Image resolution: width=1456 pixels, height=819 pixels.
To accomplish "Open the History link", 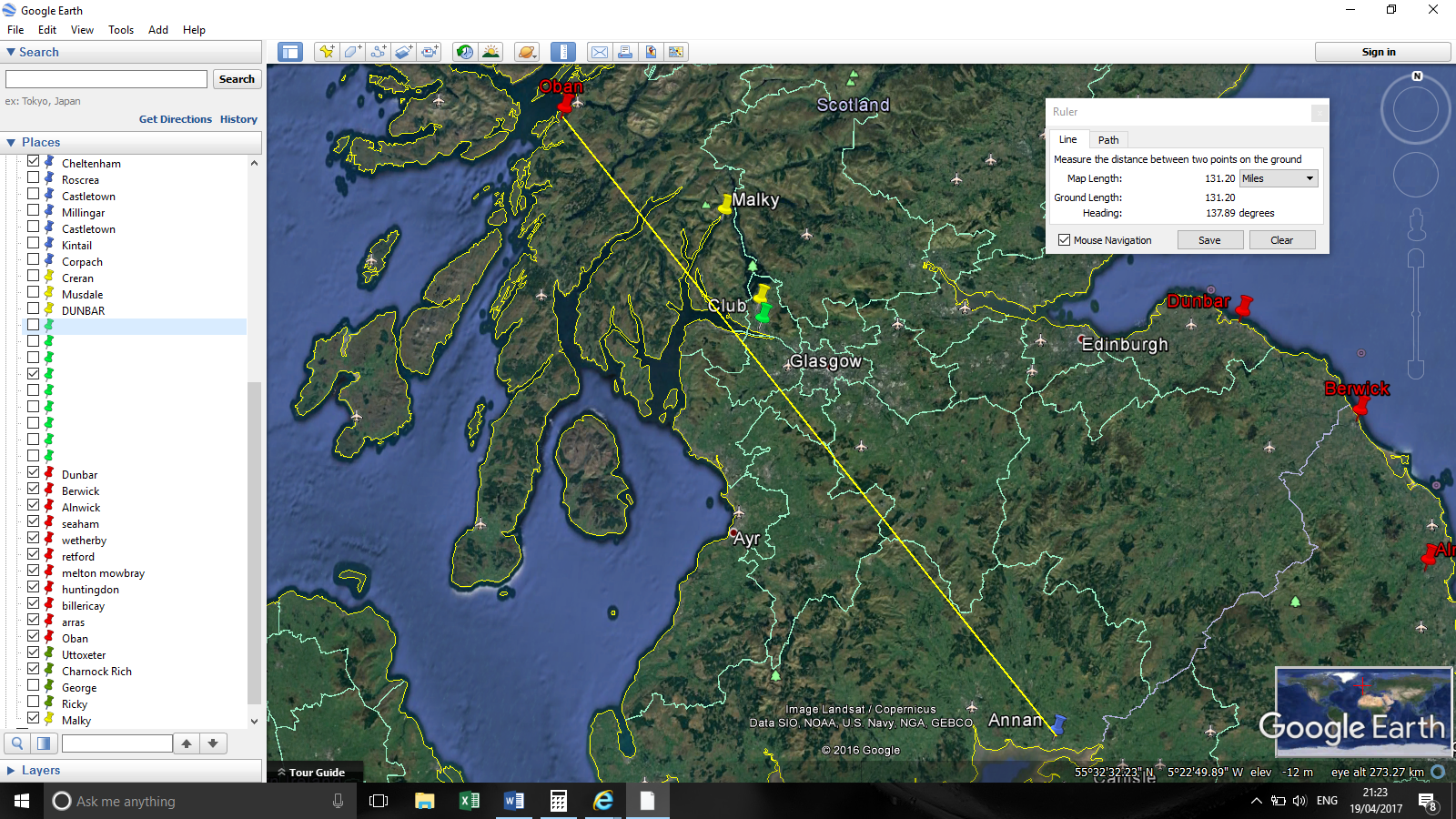I will point(238,119).
